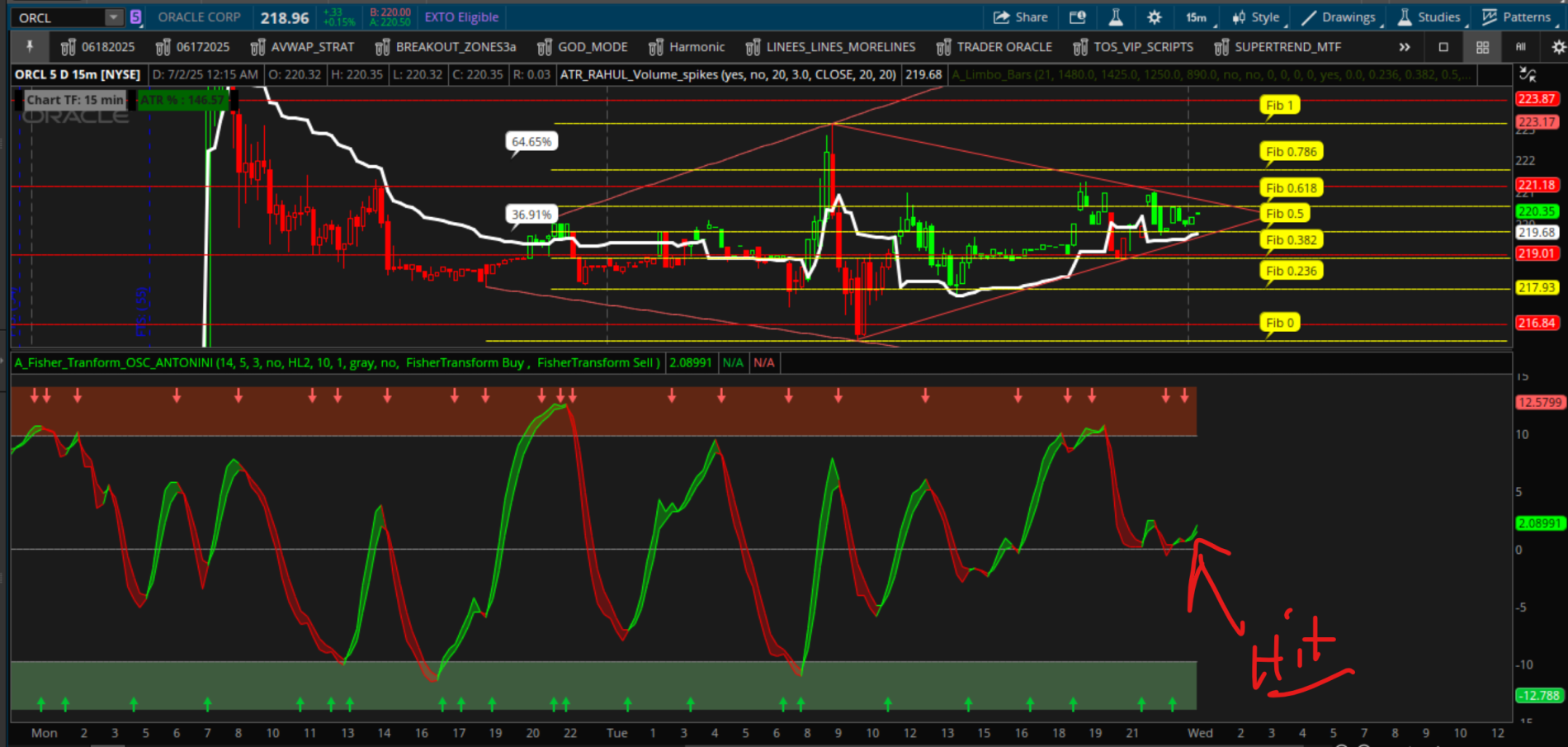Click the ATR_RAHUL_Volume_spikes study label
The image size is (1568, 747).
pos(728,74)
